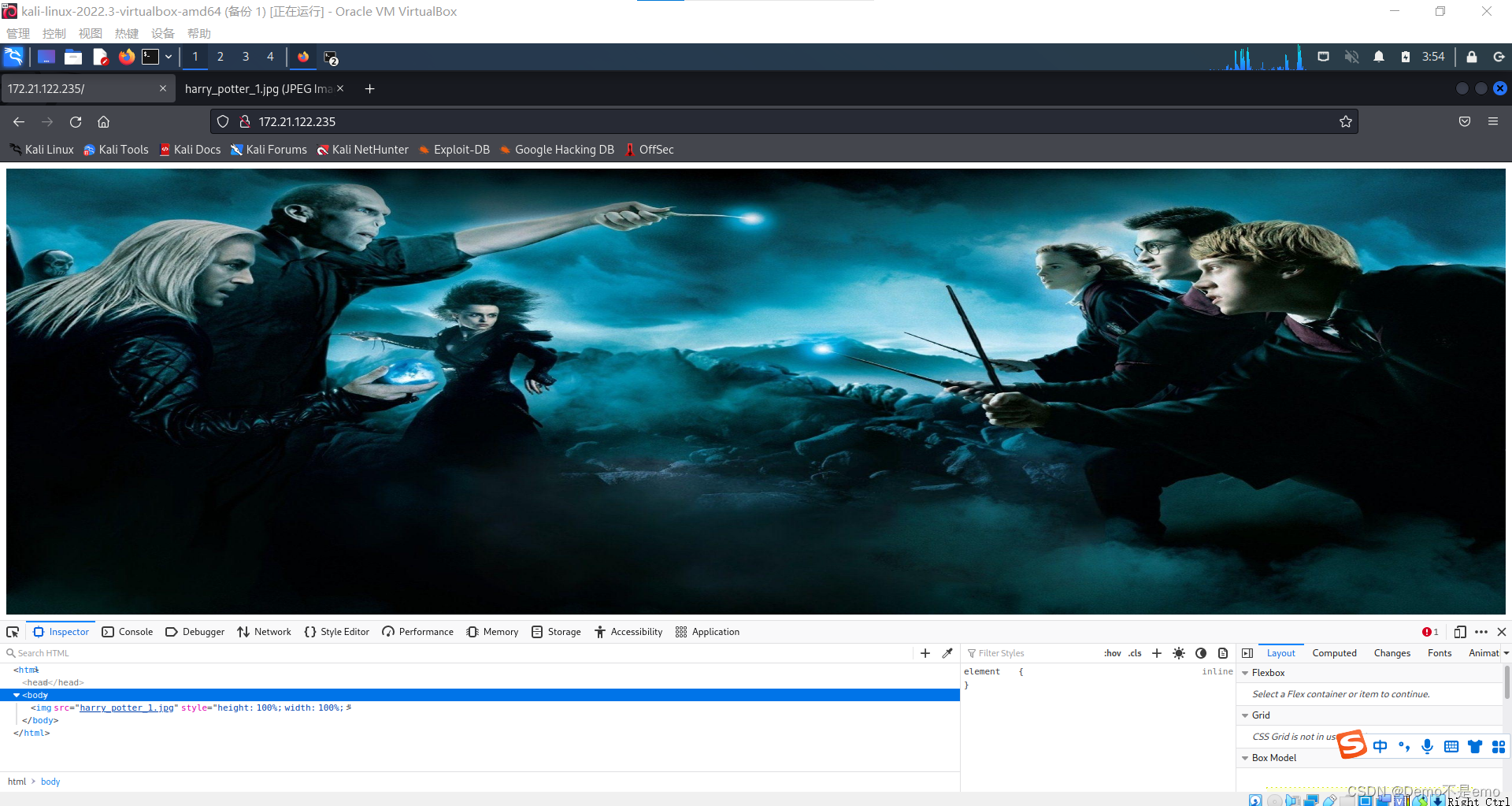
Task: Open Kali Docs bookmark
Action: (x=191, y=150)
